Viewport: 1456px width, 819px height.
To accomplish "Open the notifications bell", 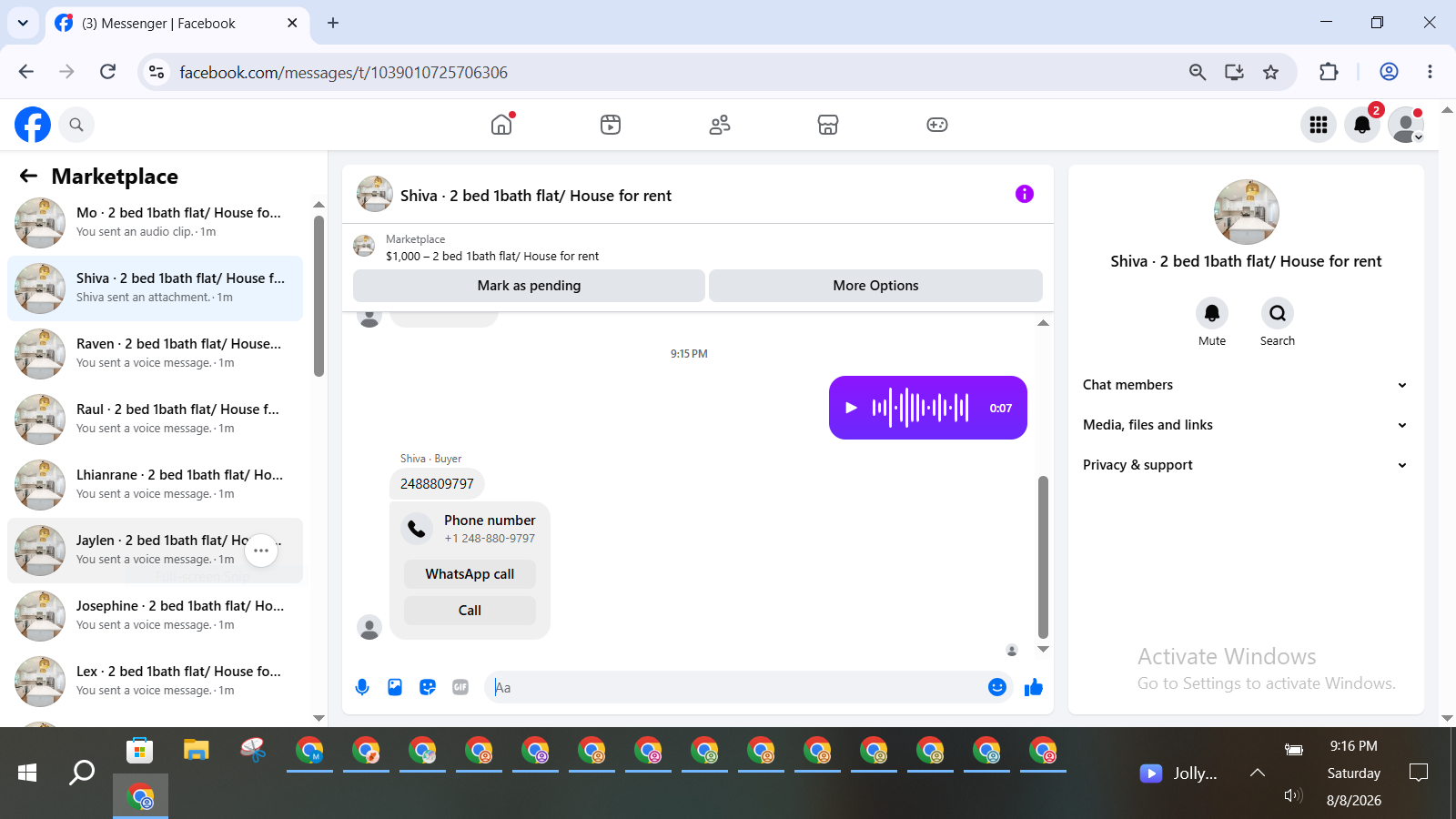I will point(1362,125).
